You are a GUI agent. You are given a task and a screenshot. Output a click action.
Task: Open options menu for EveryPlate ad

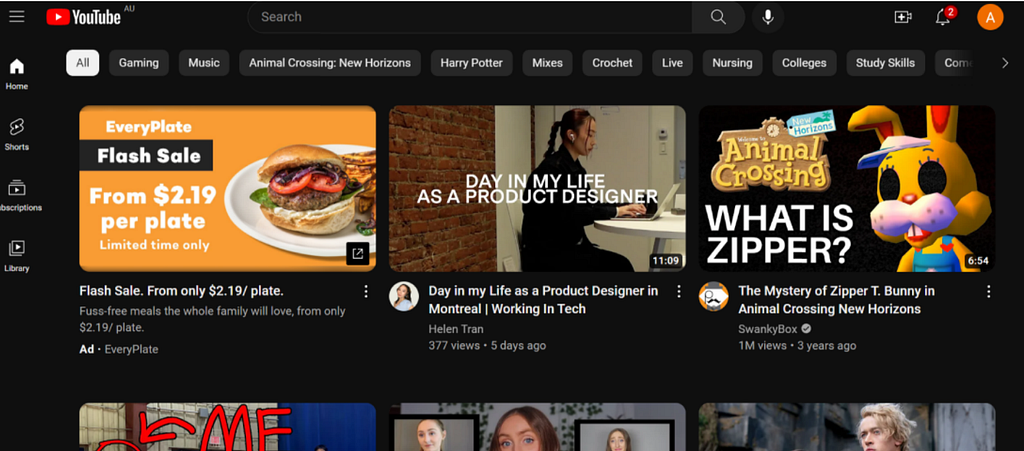pyautogui.click(x=366, y=292)
